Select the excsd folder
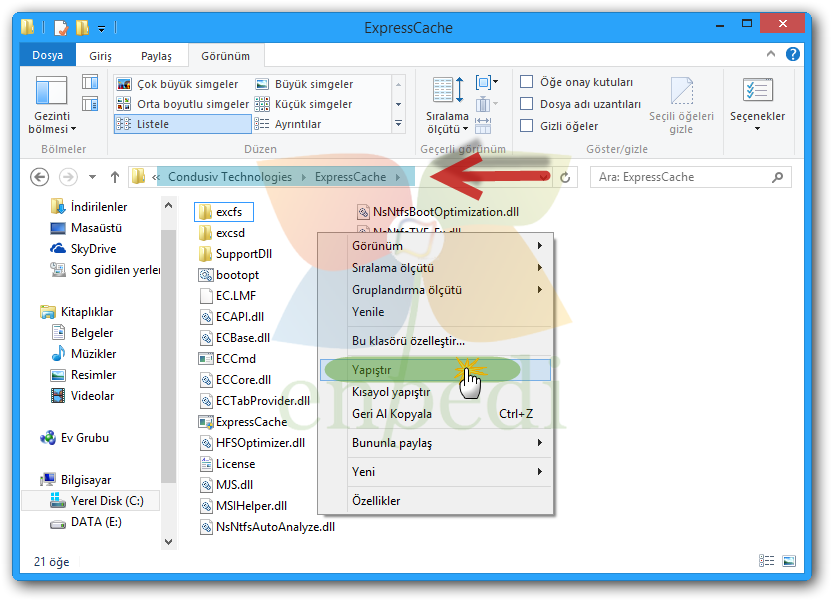The height and width of the screenshot is (601, 832). [x=222, y=232]
